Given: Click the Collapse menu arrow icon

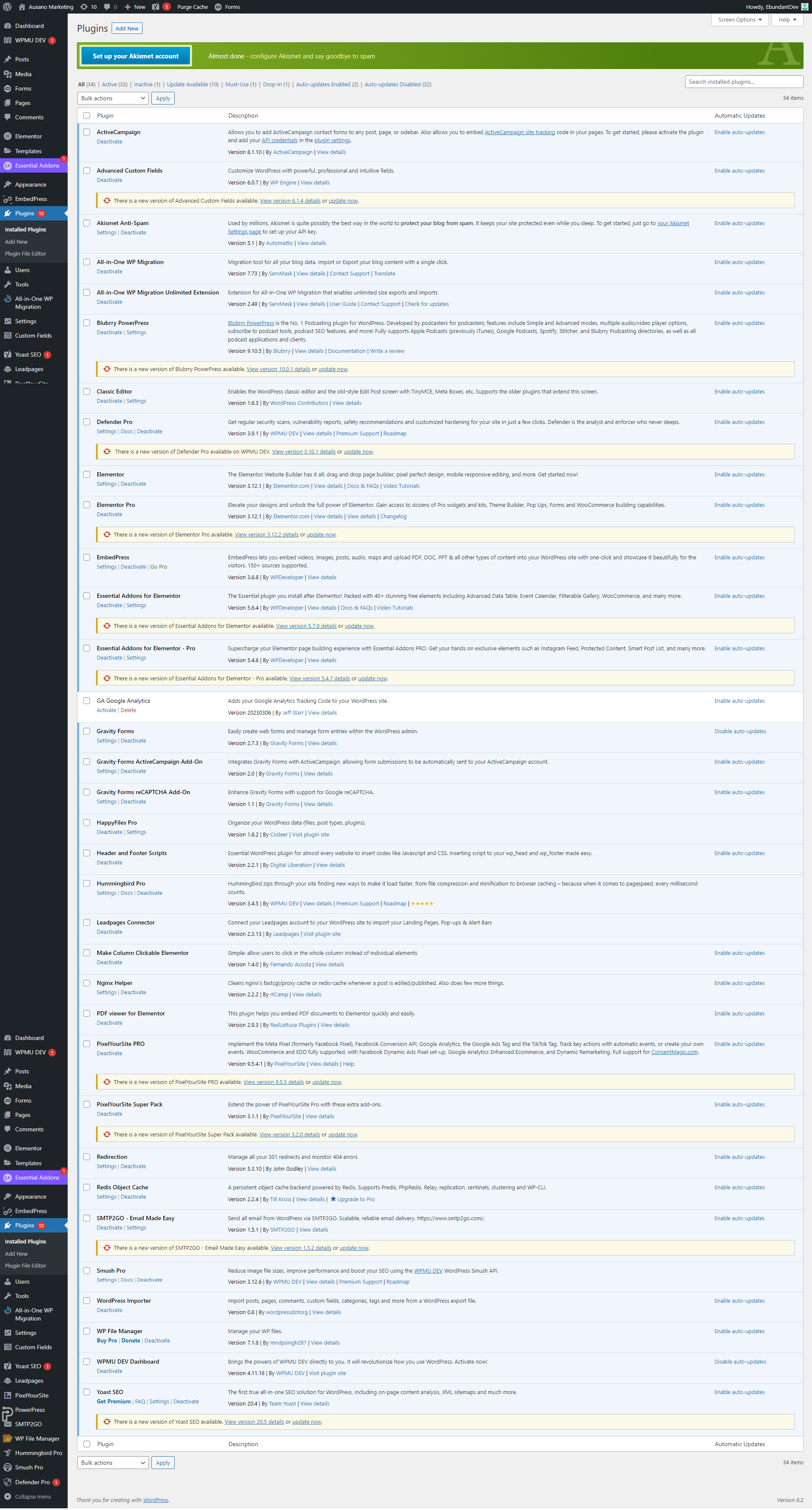Looking at the screenshot, I should pyautogui.click(x=8, y=1496).
